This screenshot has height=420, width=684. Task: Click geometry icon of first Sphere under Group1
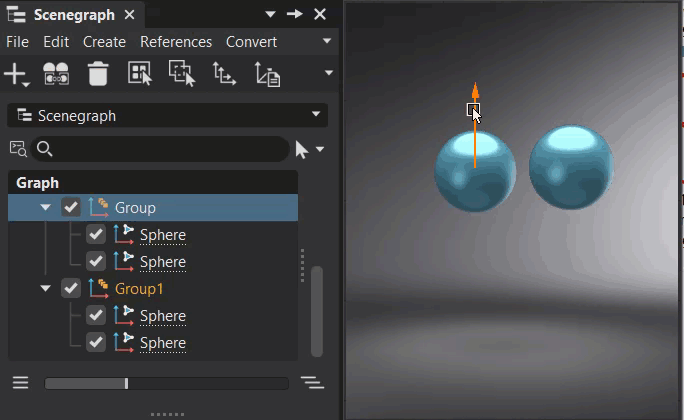(x=123, y=316)
